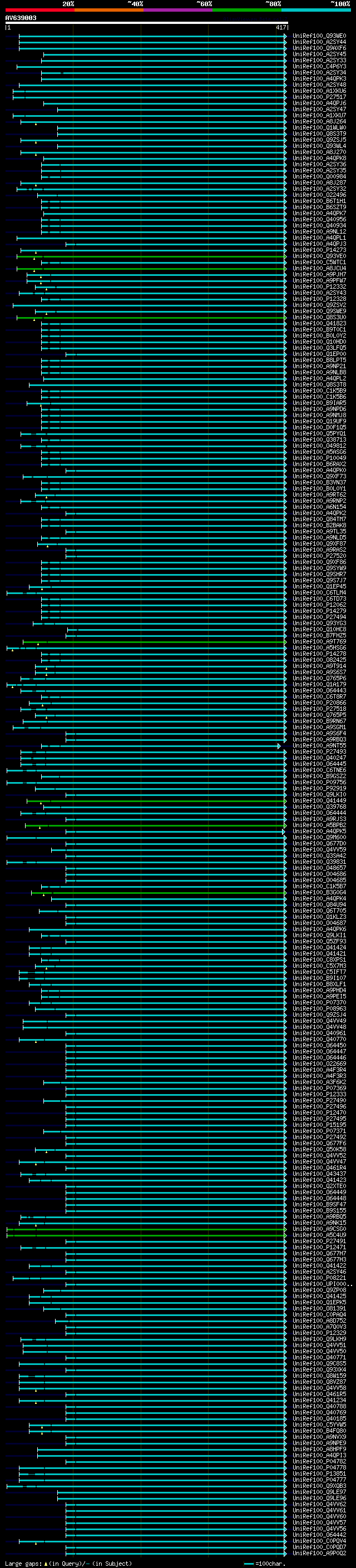Click the white query sequence ruler bar
The image size is (356, 1568).
[x=146, y=22]
